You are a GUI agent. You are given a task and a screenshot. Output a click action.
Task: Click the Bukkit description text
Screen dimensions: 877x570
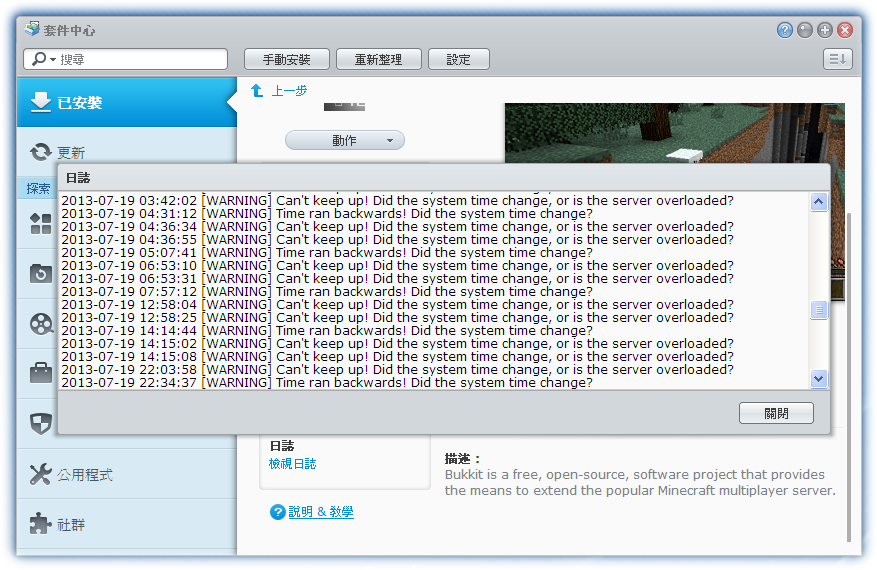pyautogui.click(x=640, y=483)
